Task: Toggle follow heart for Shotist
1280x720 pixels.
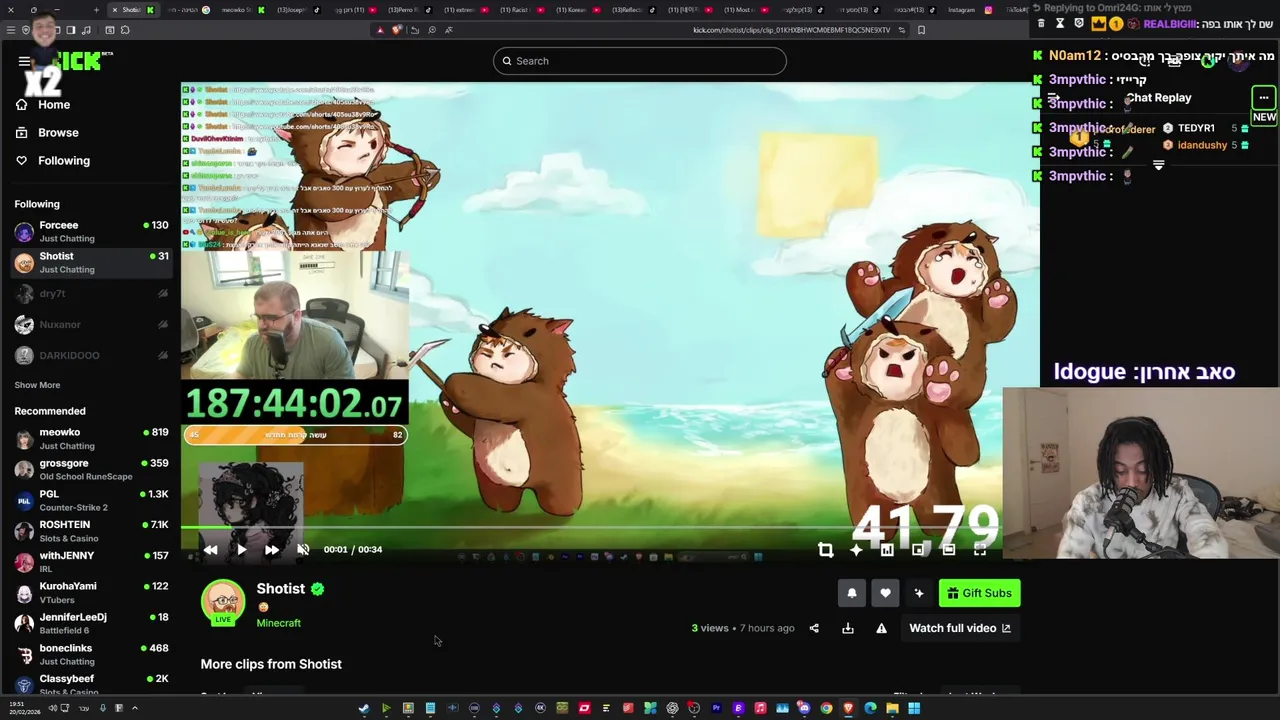Action: (x=885, y=593)
